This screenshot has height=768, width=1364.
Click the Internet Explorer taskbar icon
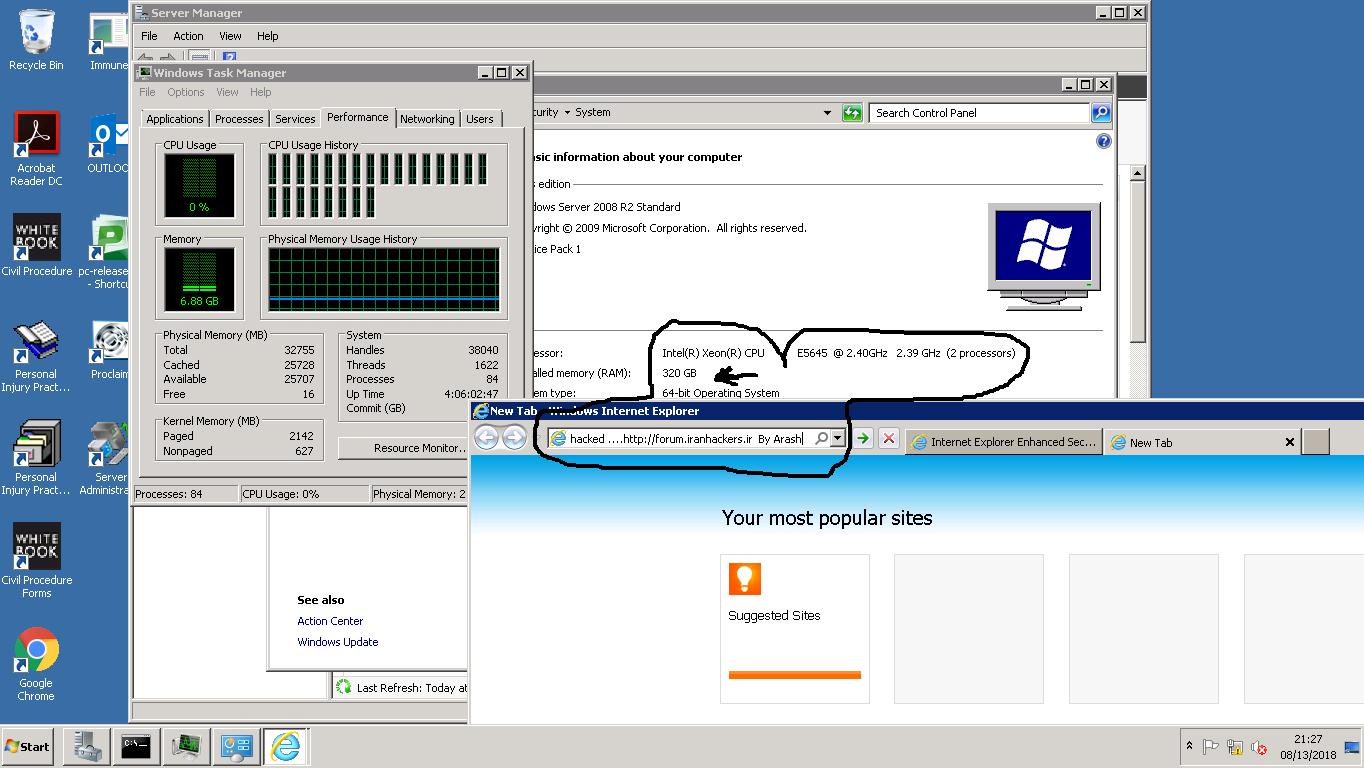pyautogui.click(x=285, y=746)
